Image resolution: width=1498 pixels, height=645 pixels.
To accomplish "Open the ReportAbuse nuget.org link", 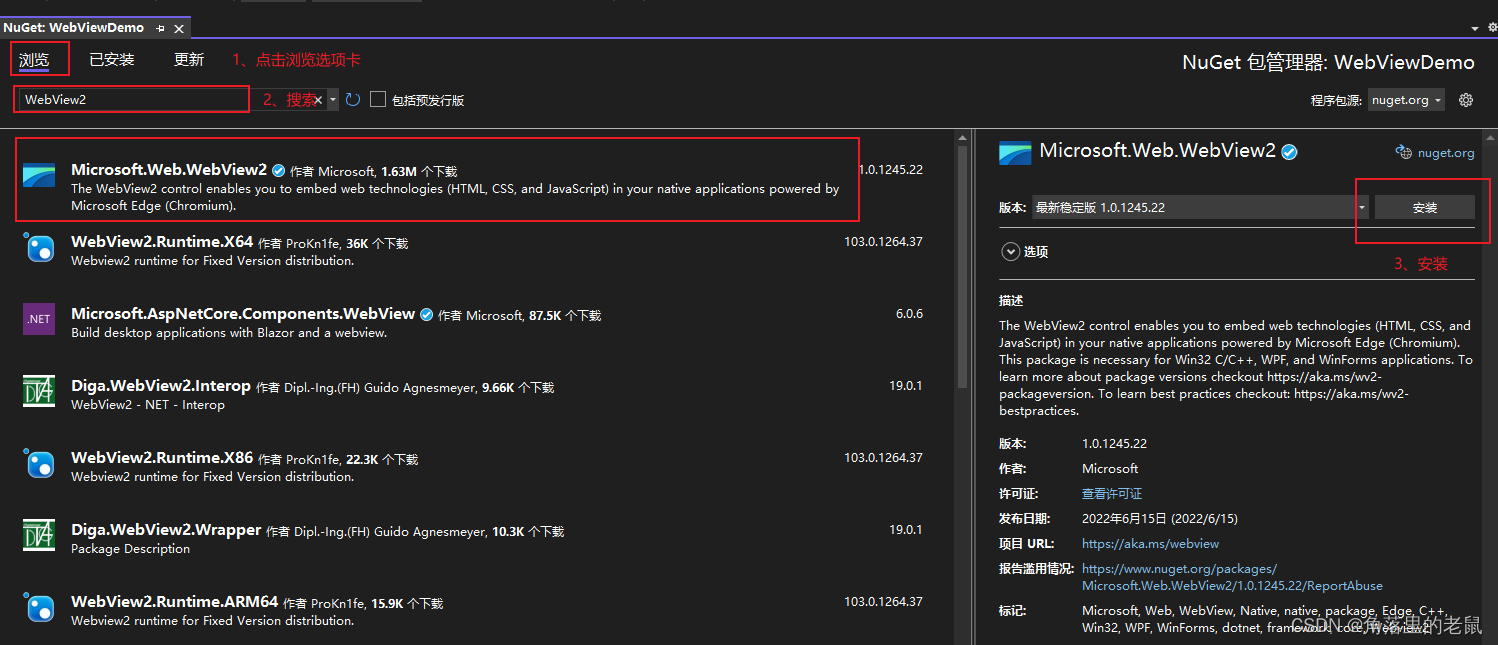I will pyautogui.click(x=1232, y=577).
